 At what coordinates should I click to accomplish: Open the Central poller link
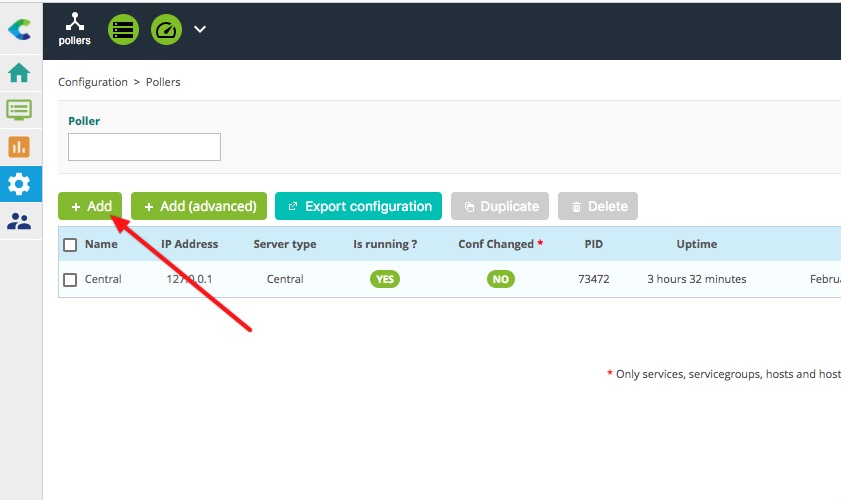(x=103, y=279)
